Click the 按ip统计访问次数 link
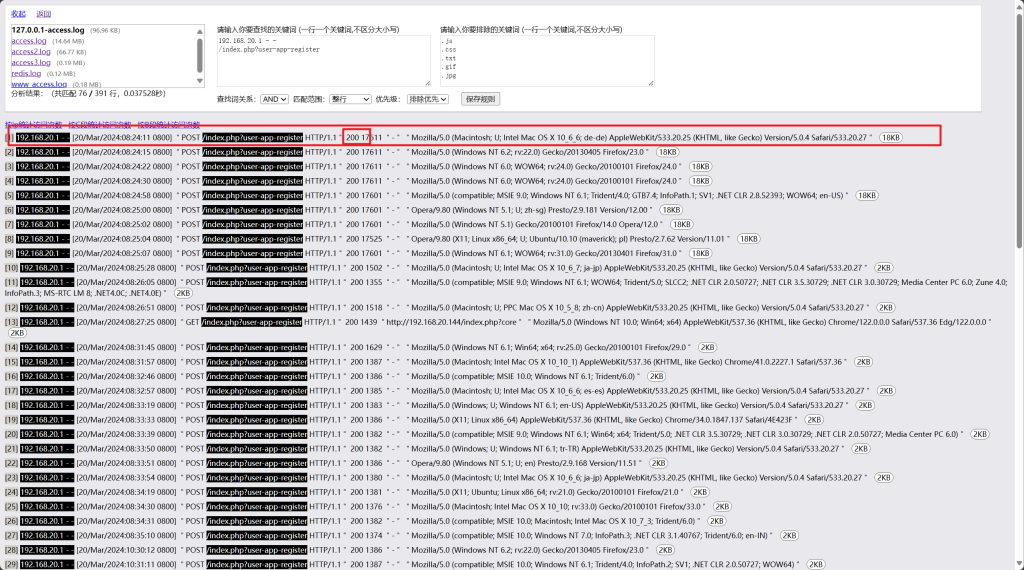This screenshot has width=1024, height=570. coord(33,125)
